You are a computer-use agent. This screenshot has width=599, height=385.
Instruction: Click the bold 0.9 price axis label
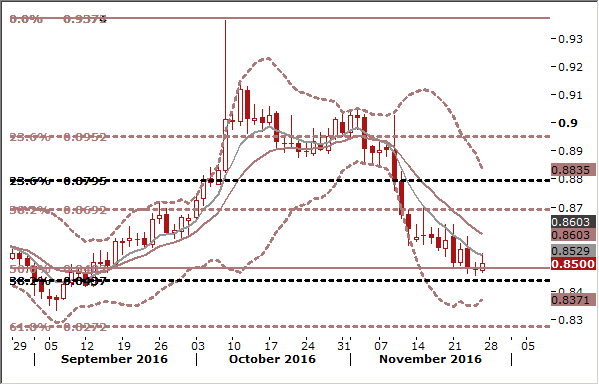coord(568,123)
